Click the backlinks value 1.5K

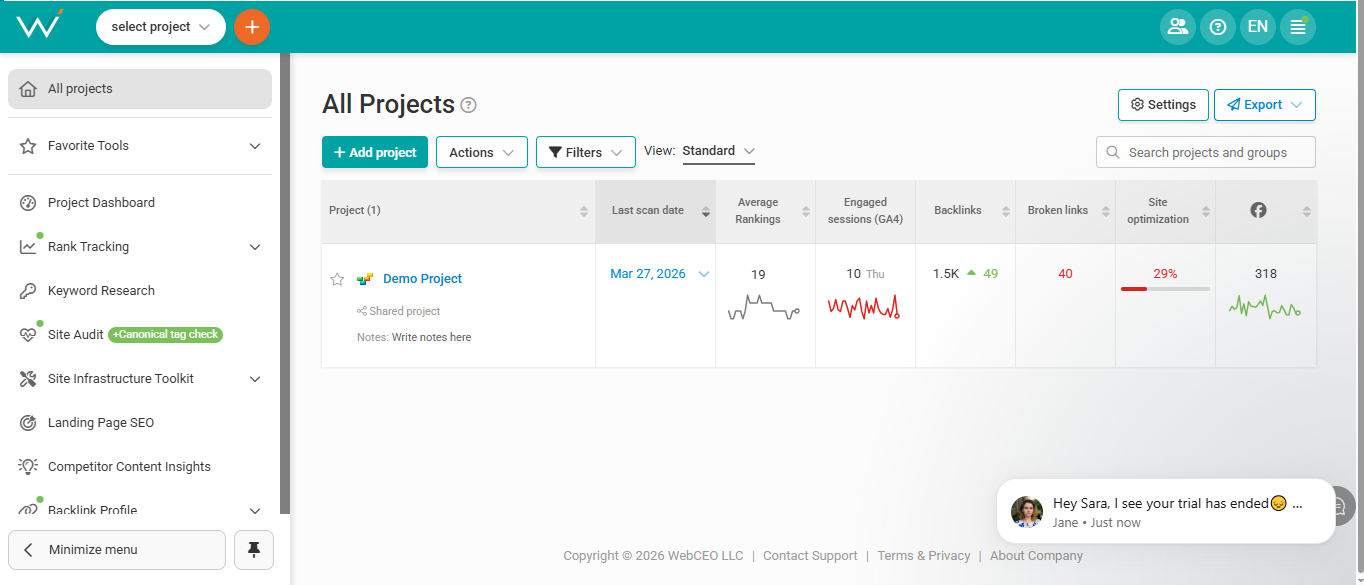click(x=946, y=274)
